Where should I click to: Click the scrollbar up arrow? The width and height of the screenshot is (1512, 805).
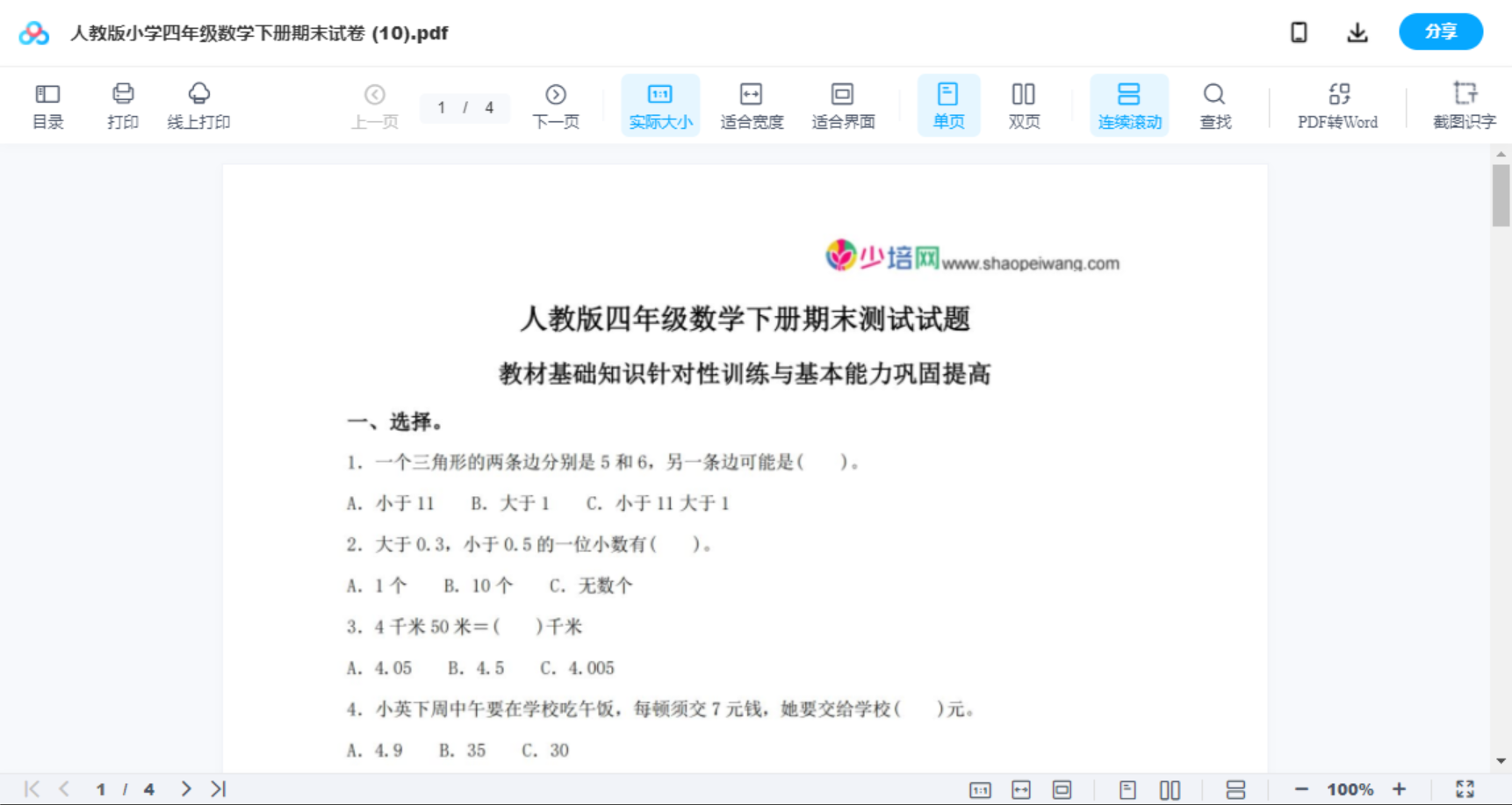coord(1501,155)
